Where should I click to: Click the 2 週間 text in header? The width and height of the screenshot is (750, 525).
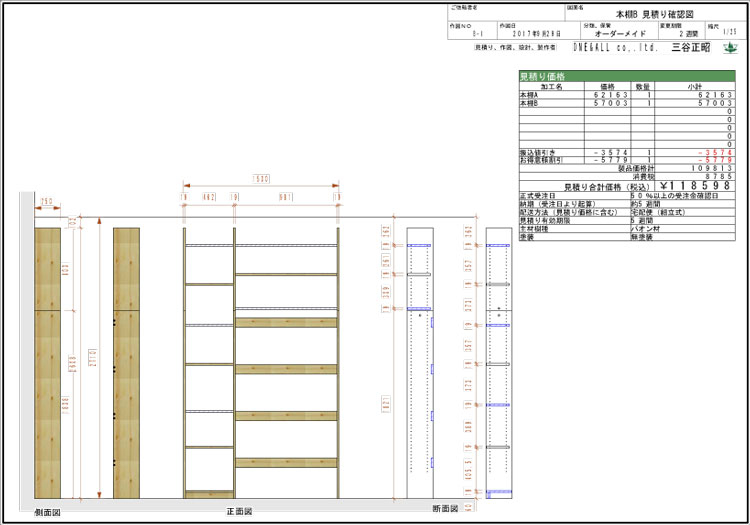click(689, 34)
